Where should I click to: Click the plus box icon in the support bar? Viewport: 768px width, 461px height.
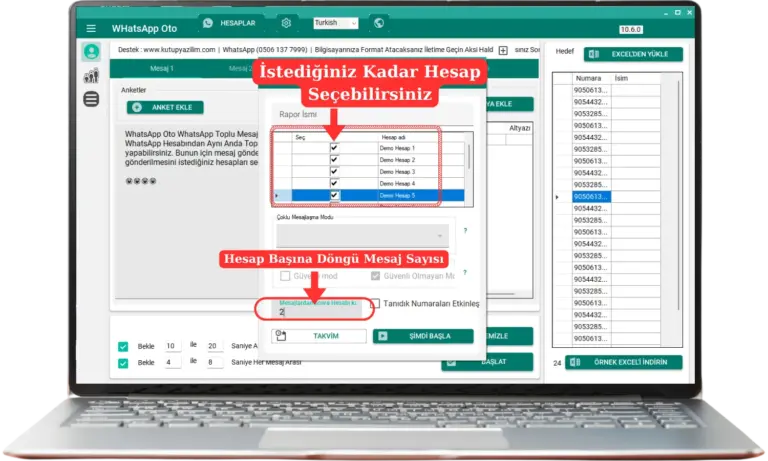503,50
